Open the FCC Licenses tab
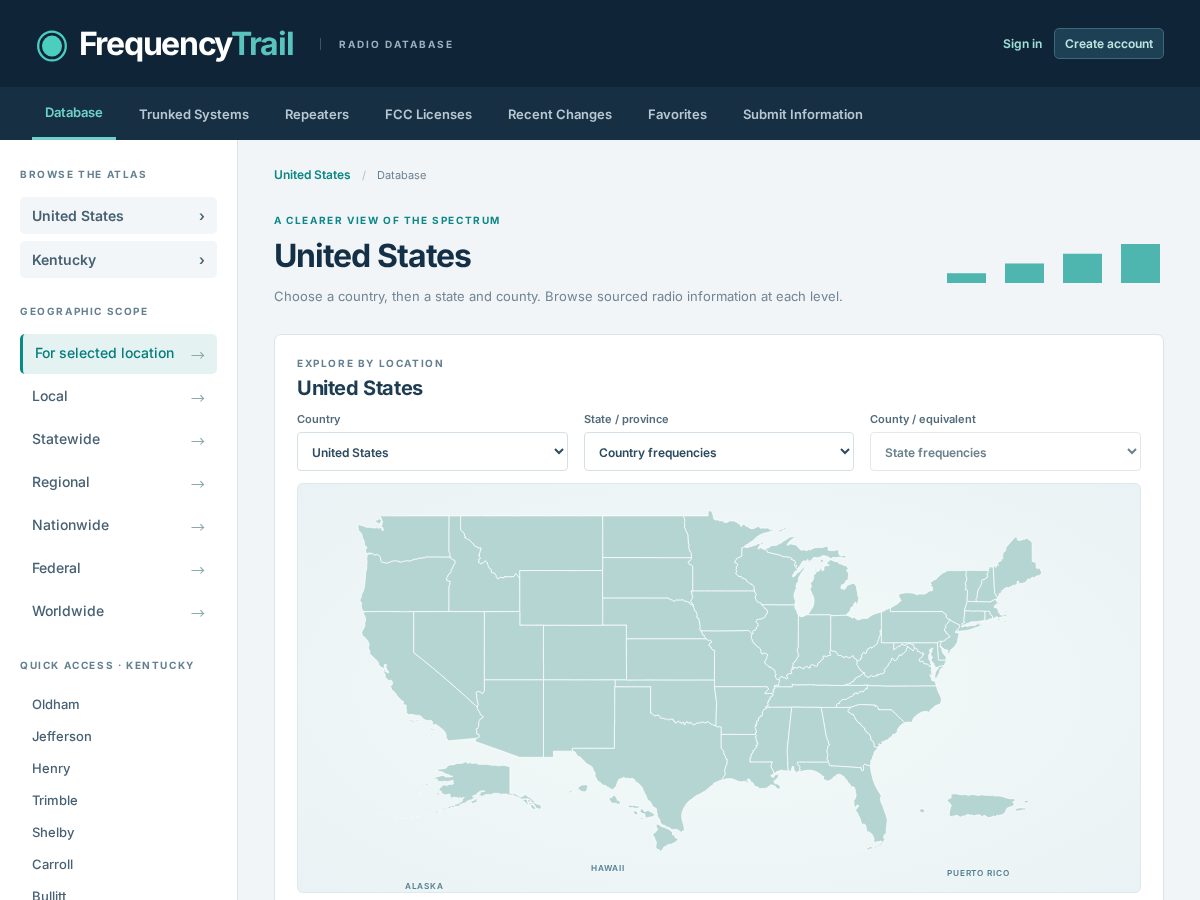This screenshot has width=1200, height=900. click(428, 114)
